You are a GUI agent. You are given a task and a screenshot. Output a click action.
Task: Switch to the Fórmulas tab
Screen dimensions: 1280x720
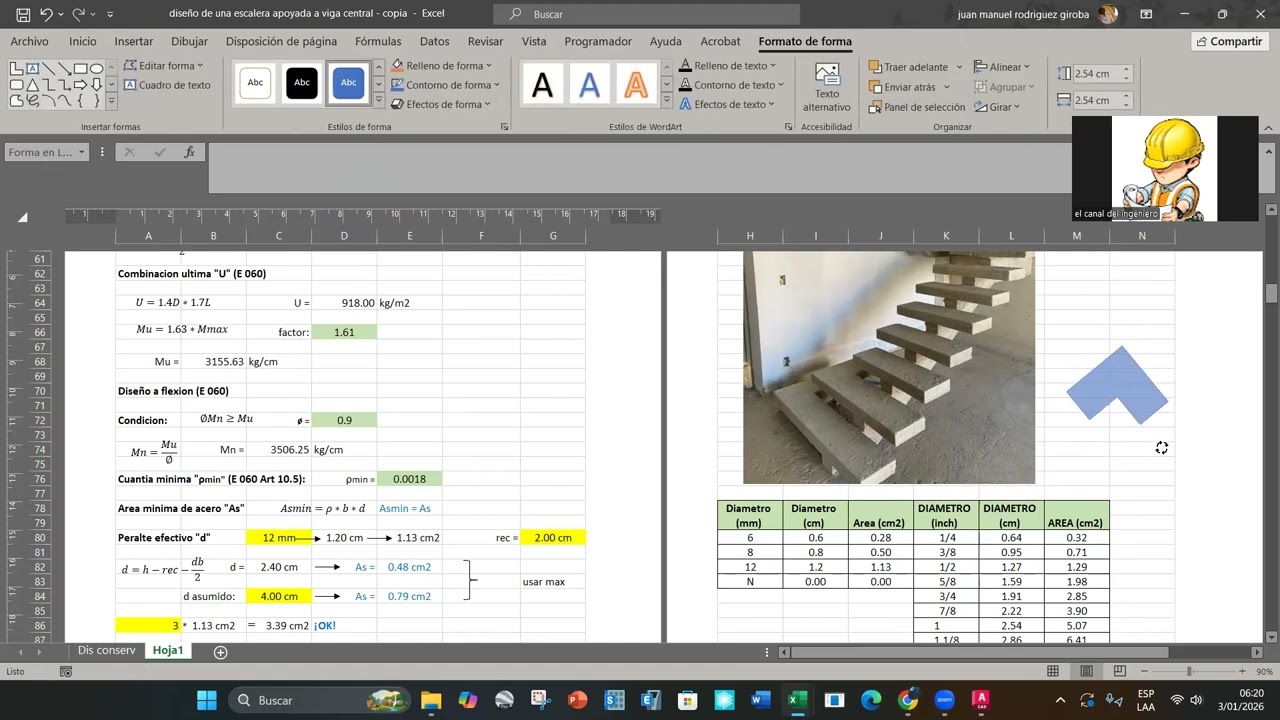pos(378,41)
